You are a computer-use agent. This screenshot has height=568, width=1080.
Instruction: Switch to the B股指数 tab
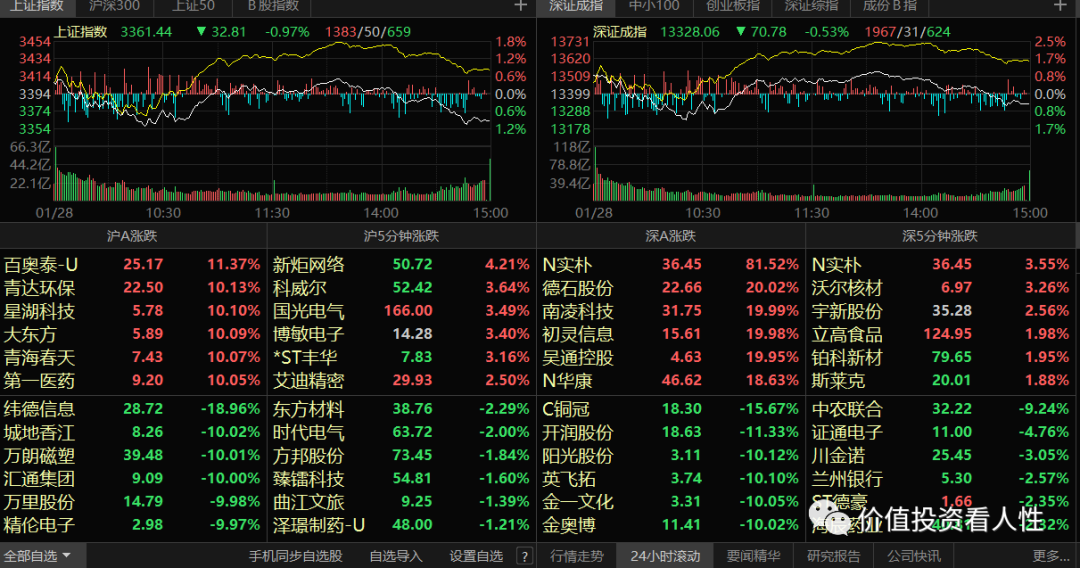(273, 6)
